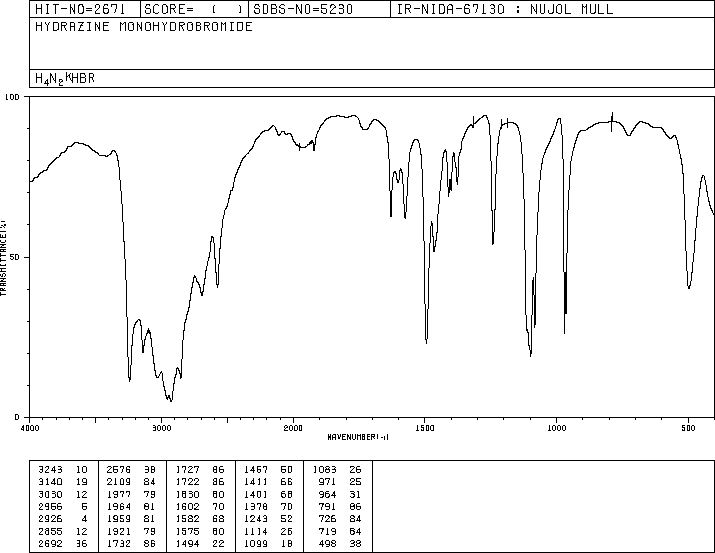
Task: Select the HYDRAZINE MONOHYDROBROMIDE compound name
Action: 144,26
